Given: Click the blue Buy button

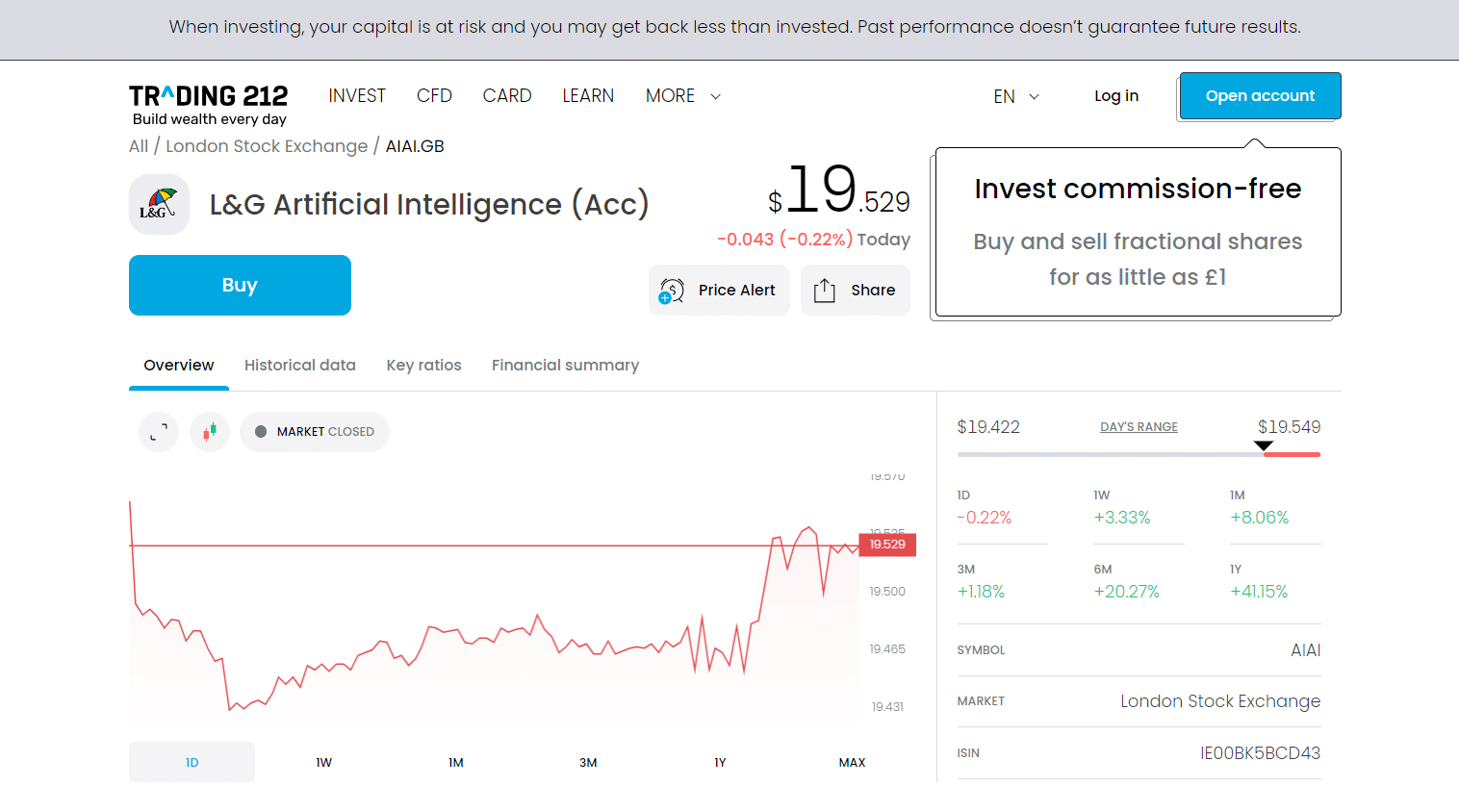Looking at the screenshot, I should (240, 285).
